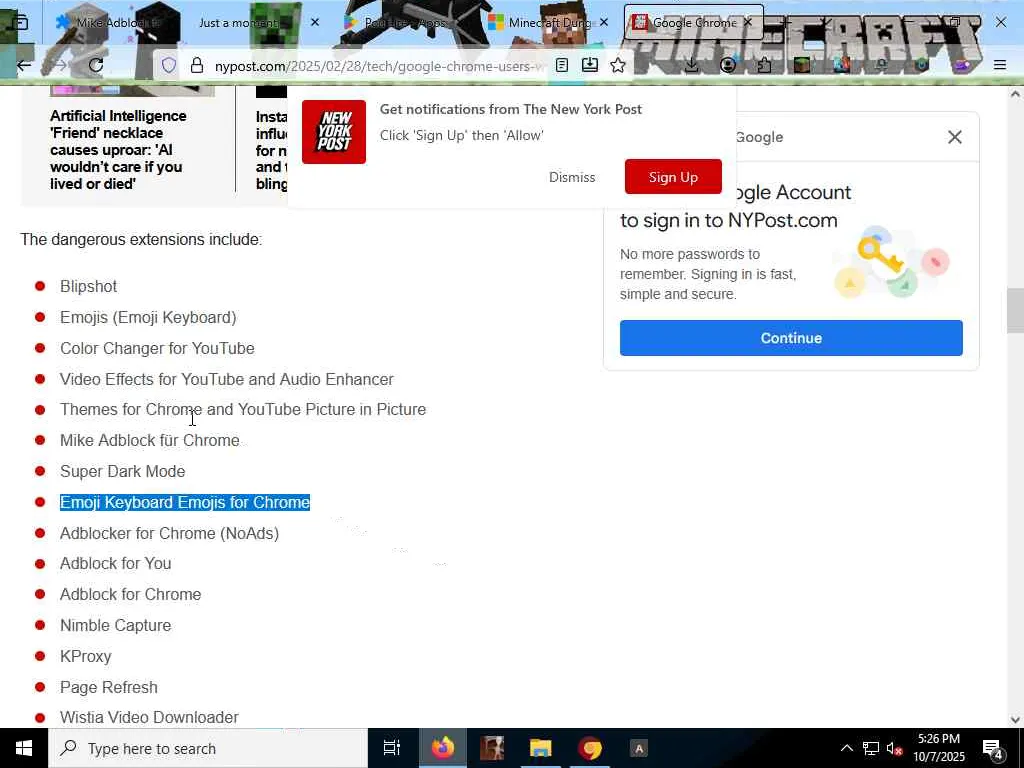Reload the current page
The height and width of the screenshot is (768, 1024).
(x=96, y=65)
